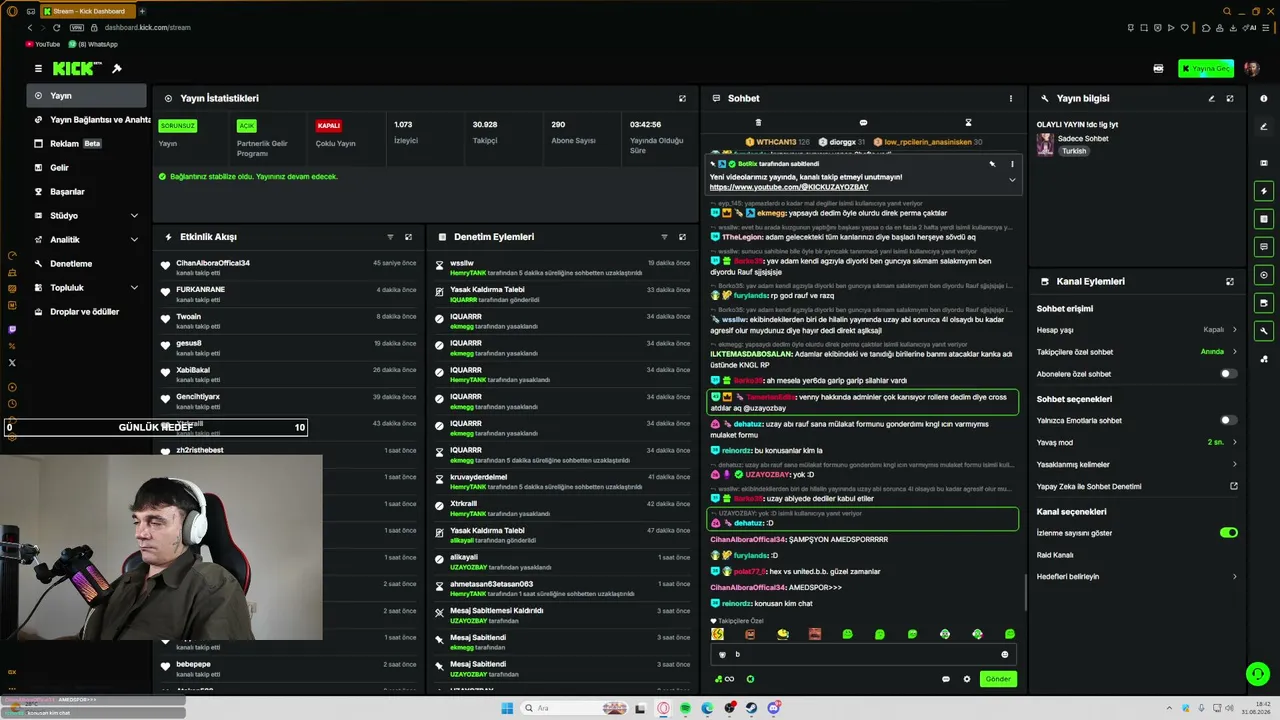
Task: Open Denetleme sidebar item
Action: tap(87, 264)
